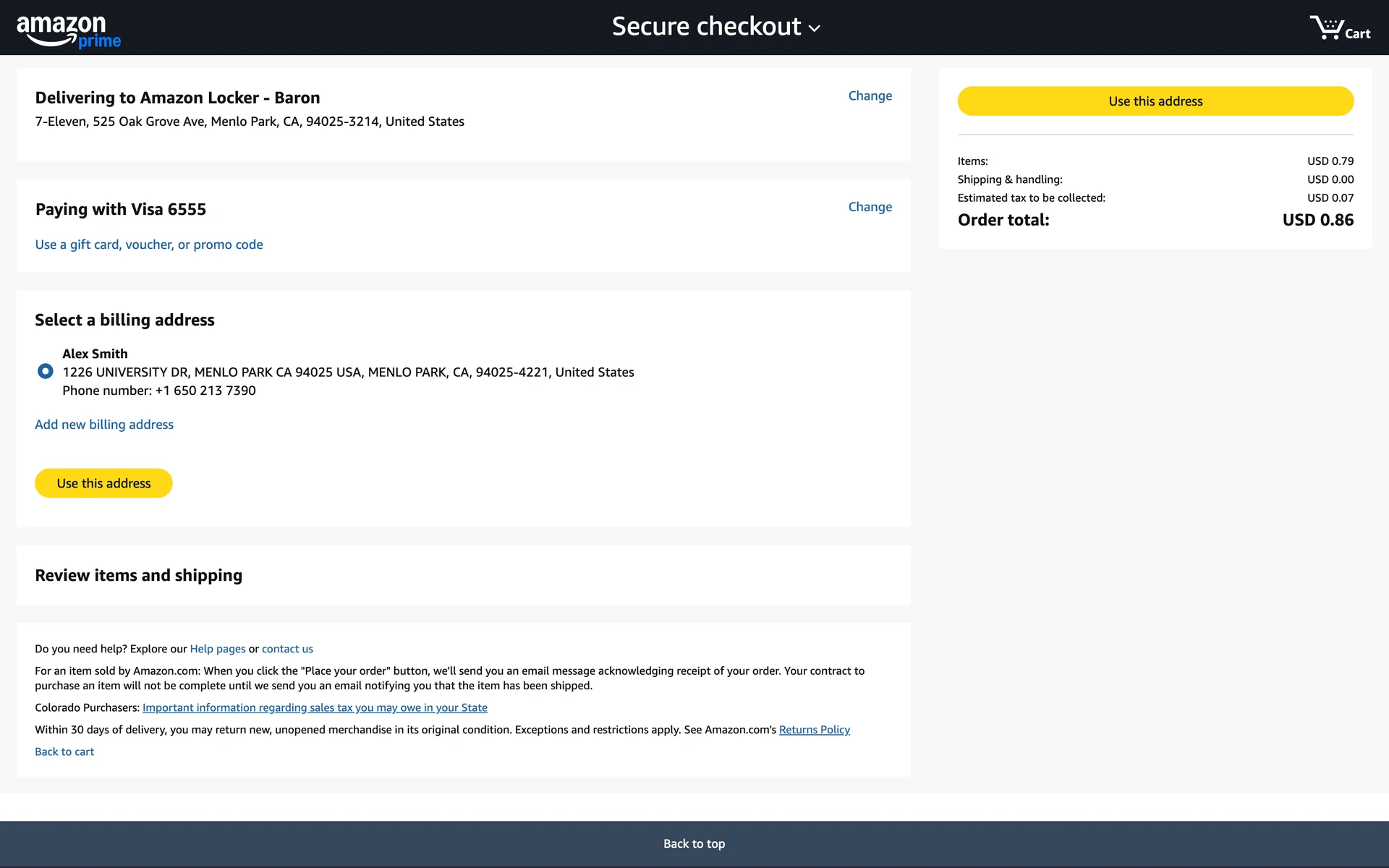Click the Order total amount USD 0.86

click(x=1317, y=220)
